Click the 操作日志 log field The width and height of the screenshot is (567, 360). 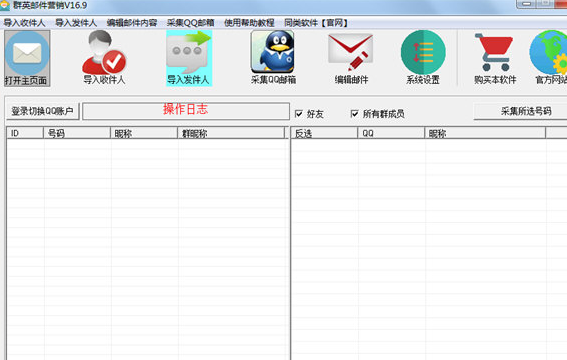coord(186,111)
